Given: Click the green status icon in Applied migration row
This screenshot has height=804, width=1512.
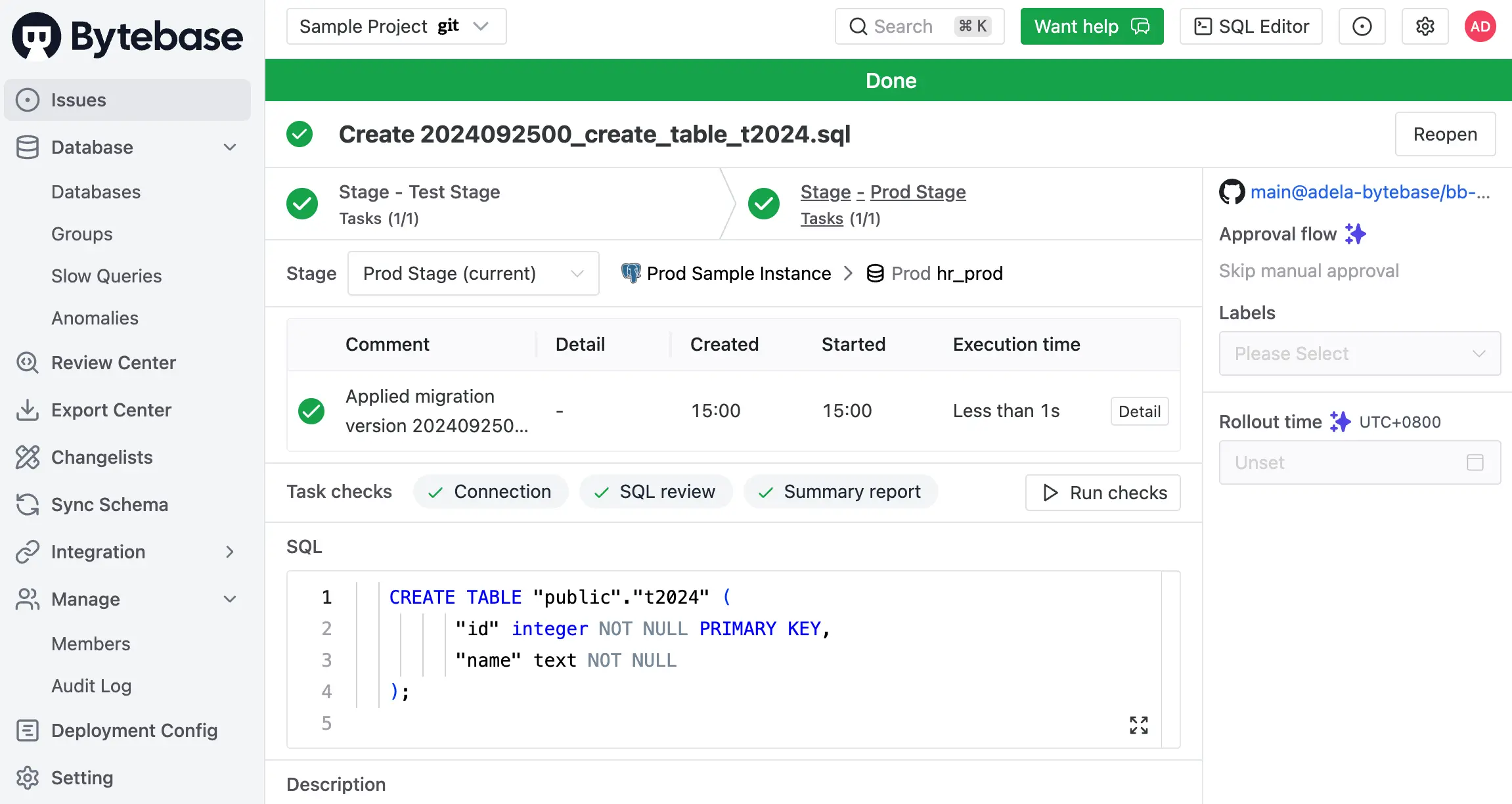Looking at the screenshot, I should [311, 411].
